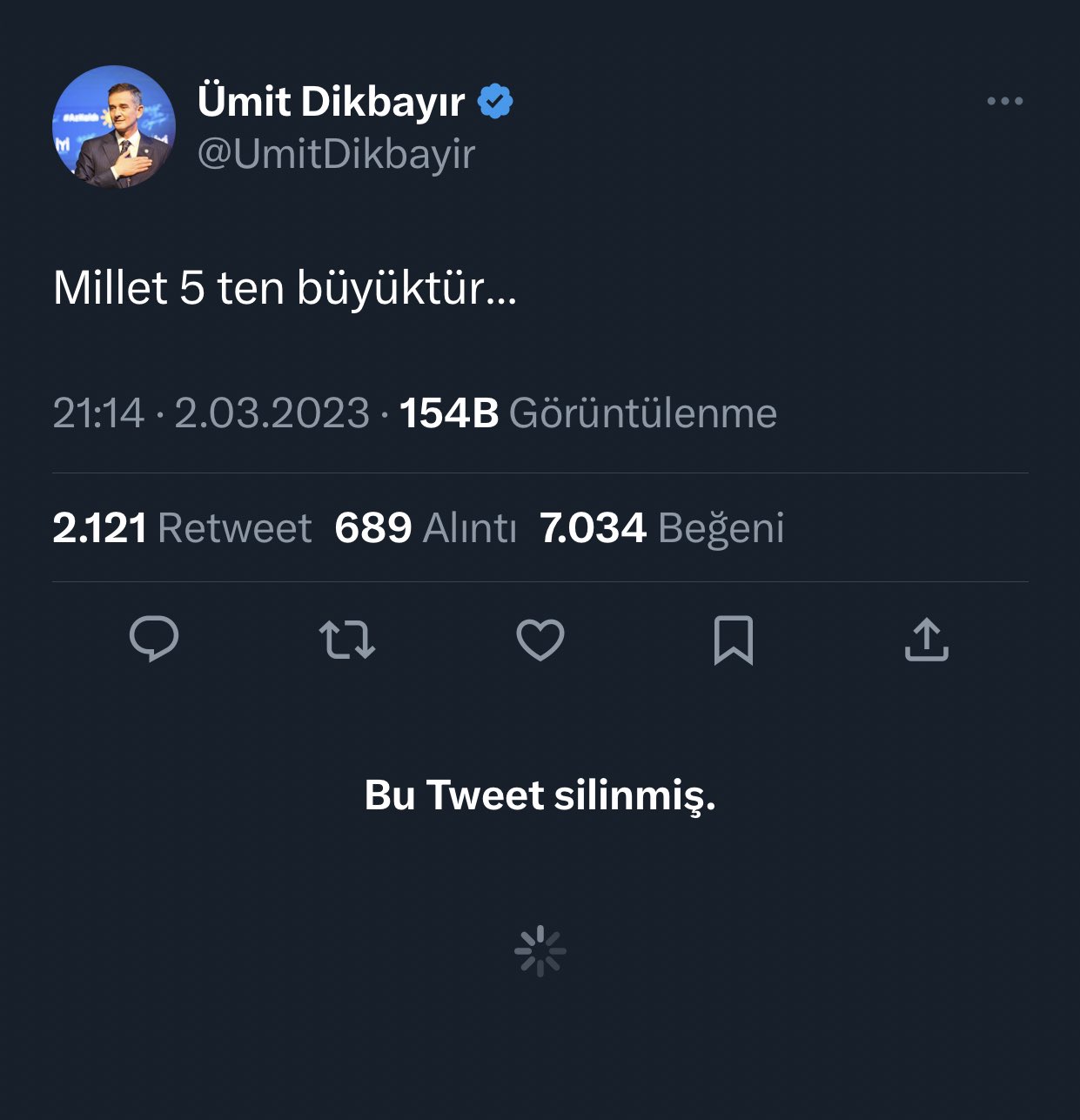Click the 2.03.2023 tweet date
1080x1120 pixels.
coord(272,413)
